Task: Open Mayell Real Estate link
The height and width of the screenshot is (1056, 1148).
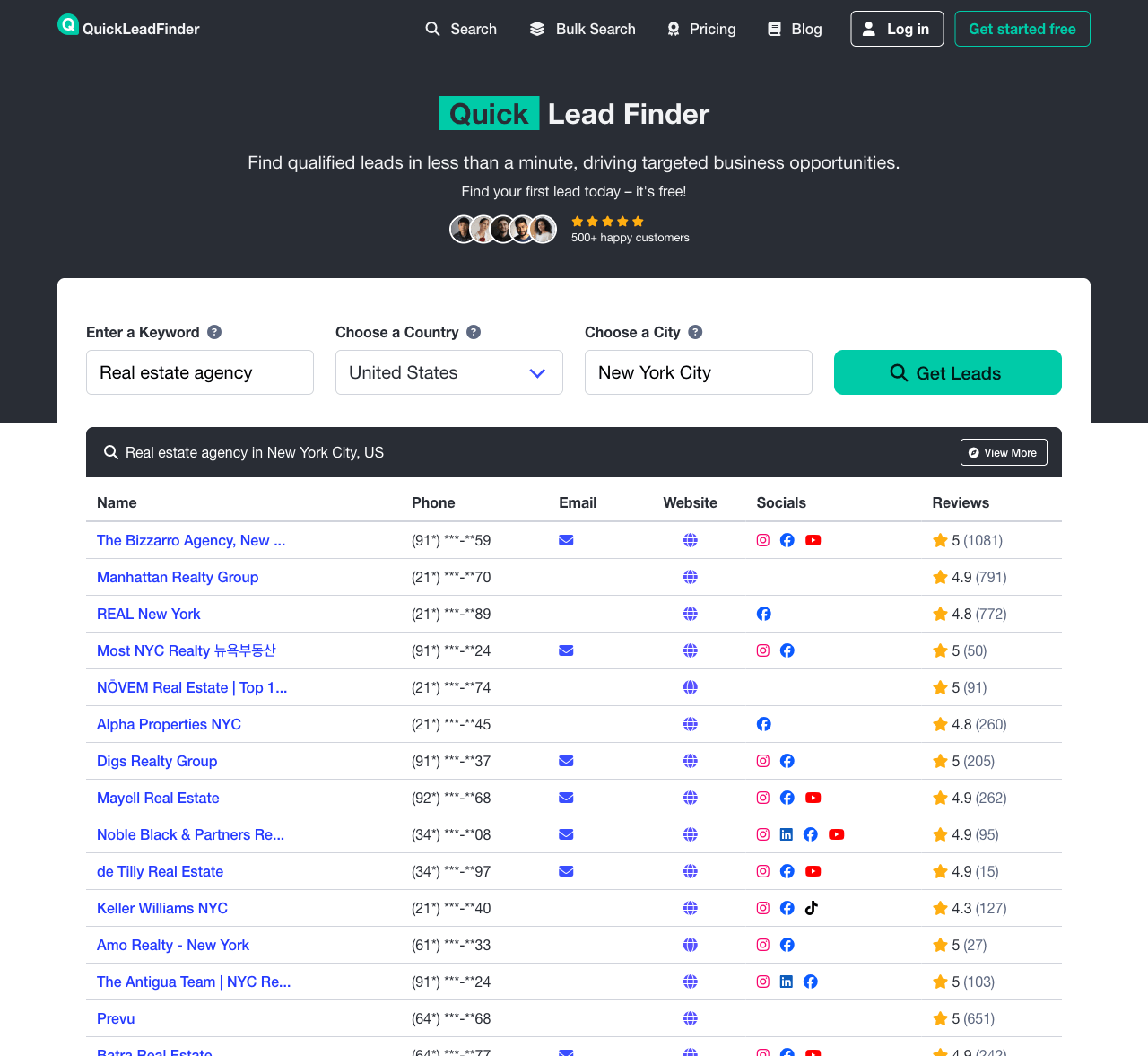Action: pyautogui.click(x=158, y=798)
